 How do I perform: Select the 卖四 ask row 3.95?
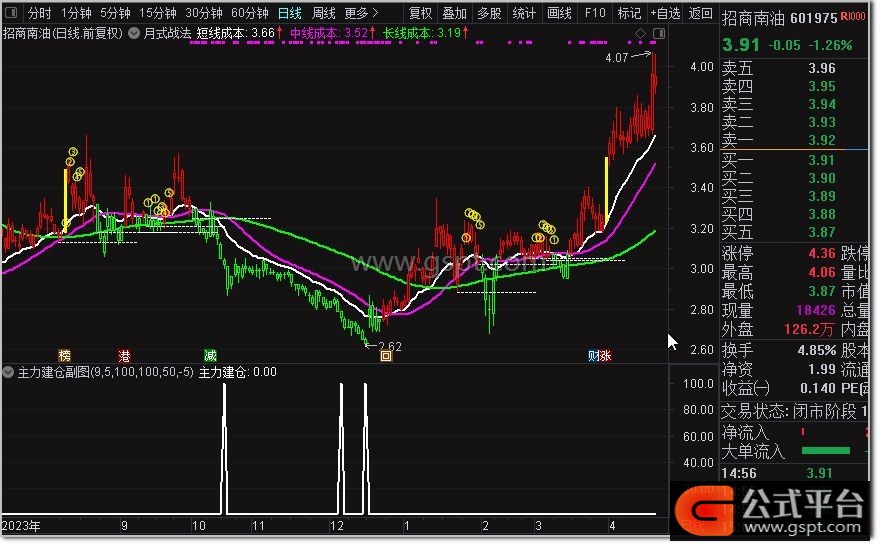(x=794, y=86)
